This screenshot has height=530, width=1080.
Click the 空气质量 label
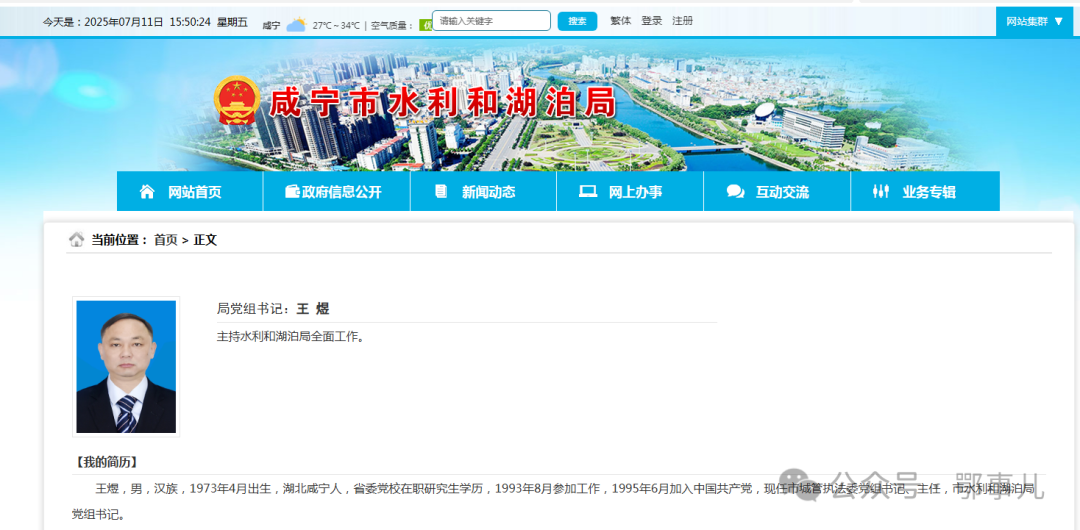coord(392,26)
